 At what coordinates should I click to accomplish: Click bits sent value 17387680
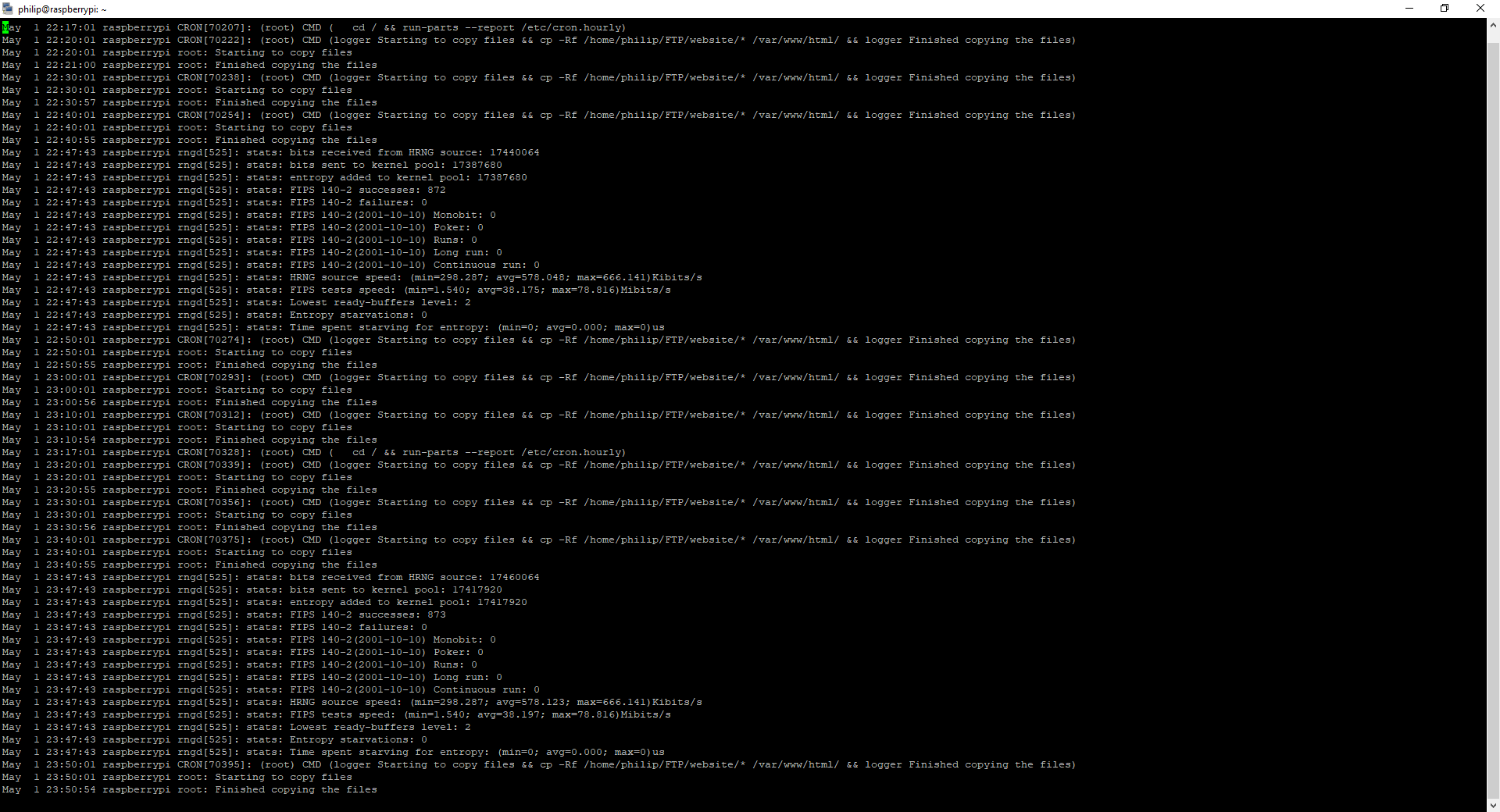click(x=477, y=165)
